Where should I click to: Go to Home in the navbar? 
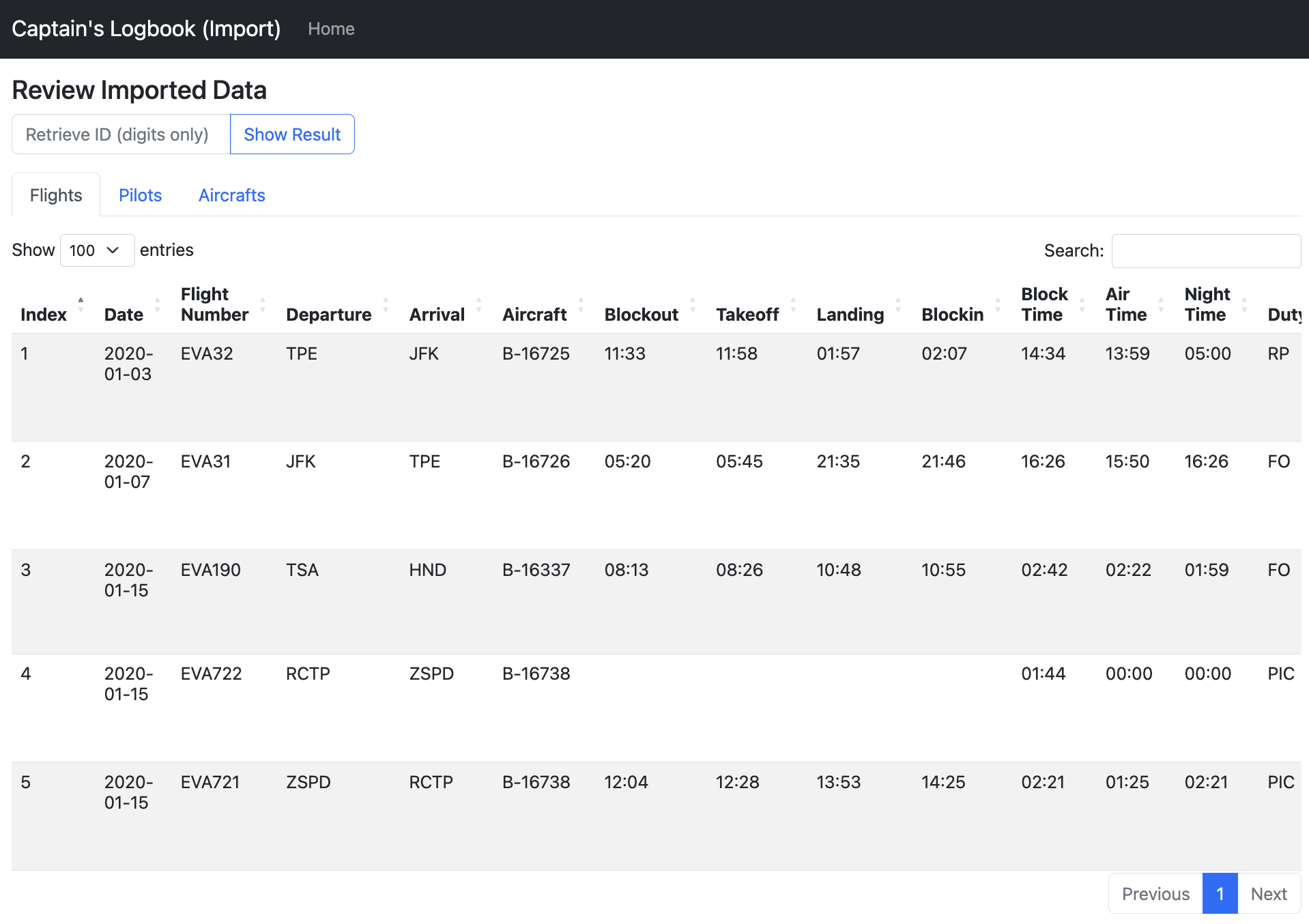pos(331,29)
